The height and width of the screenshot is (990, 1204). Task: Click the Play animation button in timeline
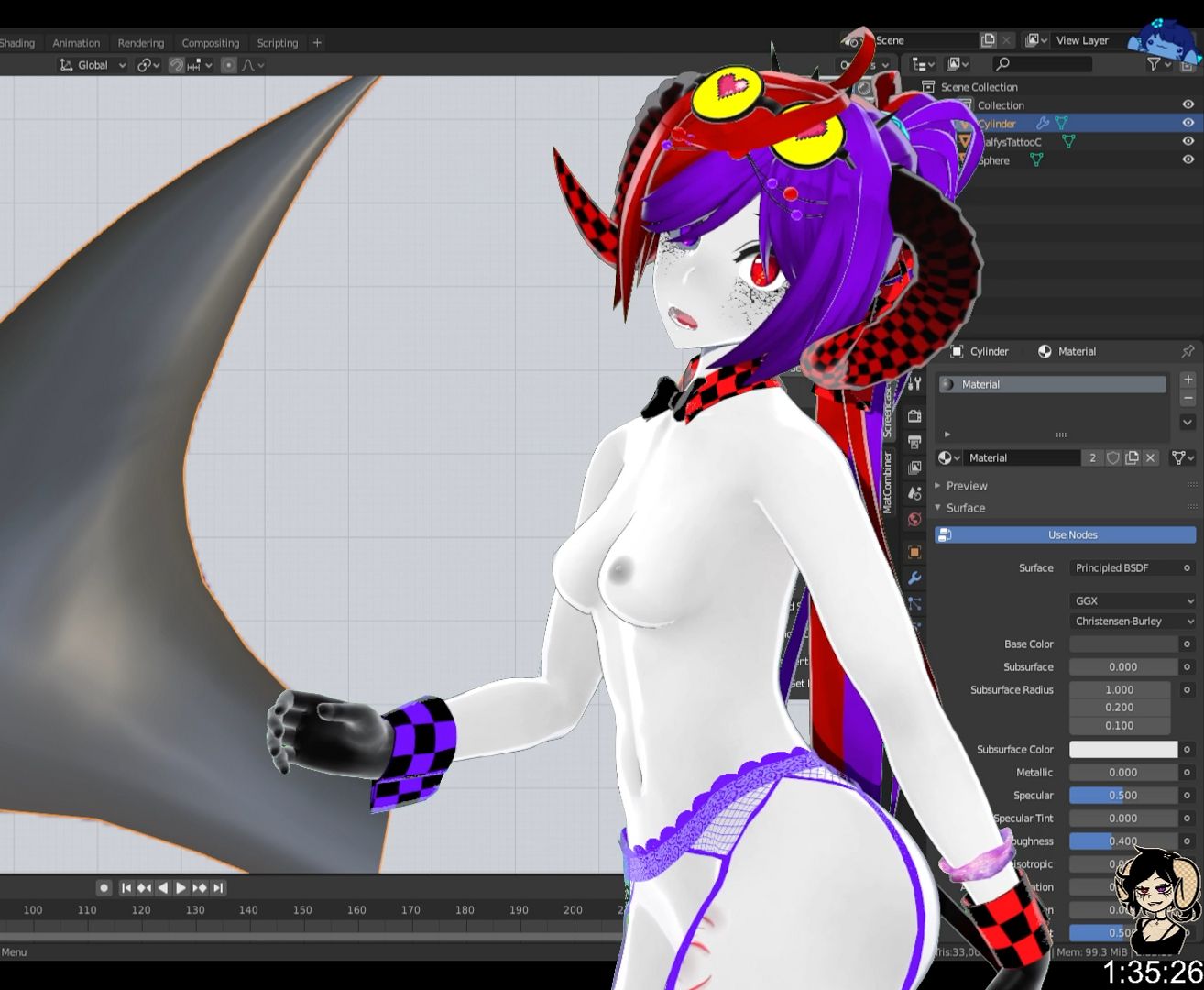pyautogui.click(x=181, y=887)
